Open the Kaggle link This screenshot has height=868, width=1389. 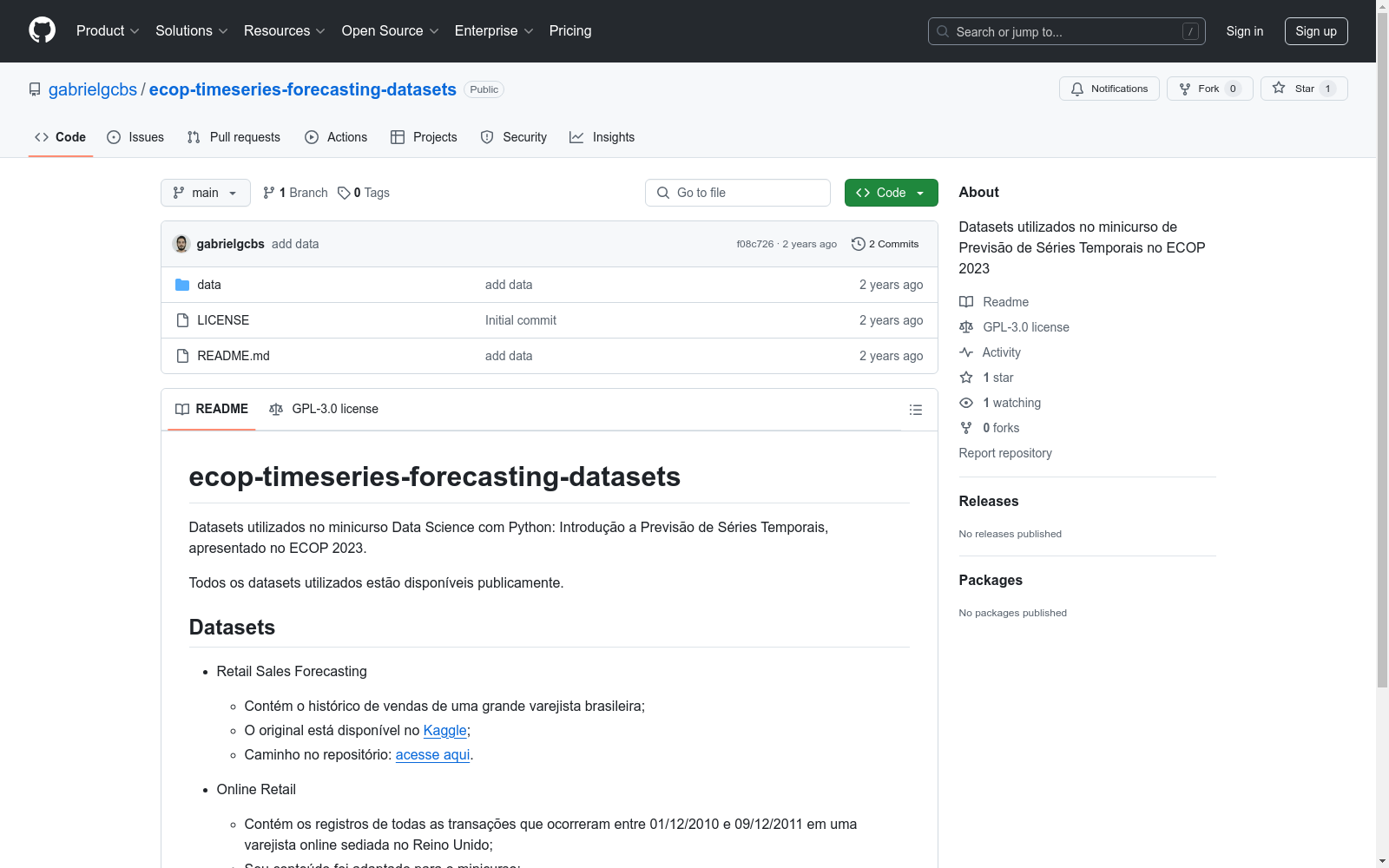[445, 731]
